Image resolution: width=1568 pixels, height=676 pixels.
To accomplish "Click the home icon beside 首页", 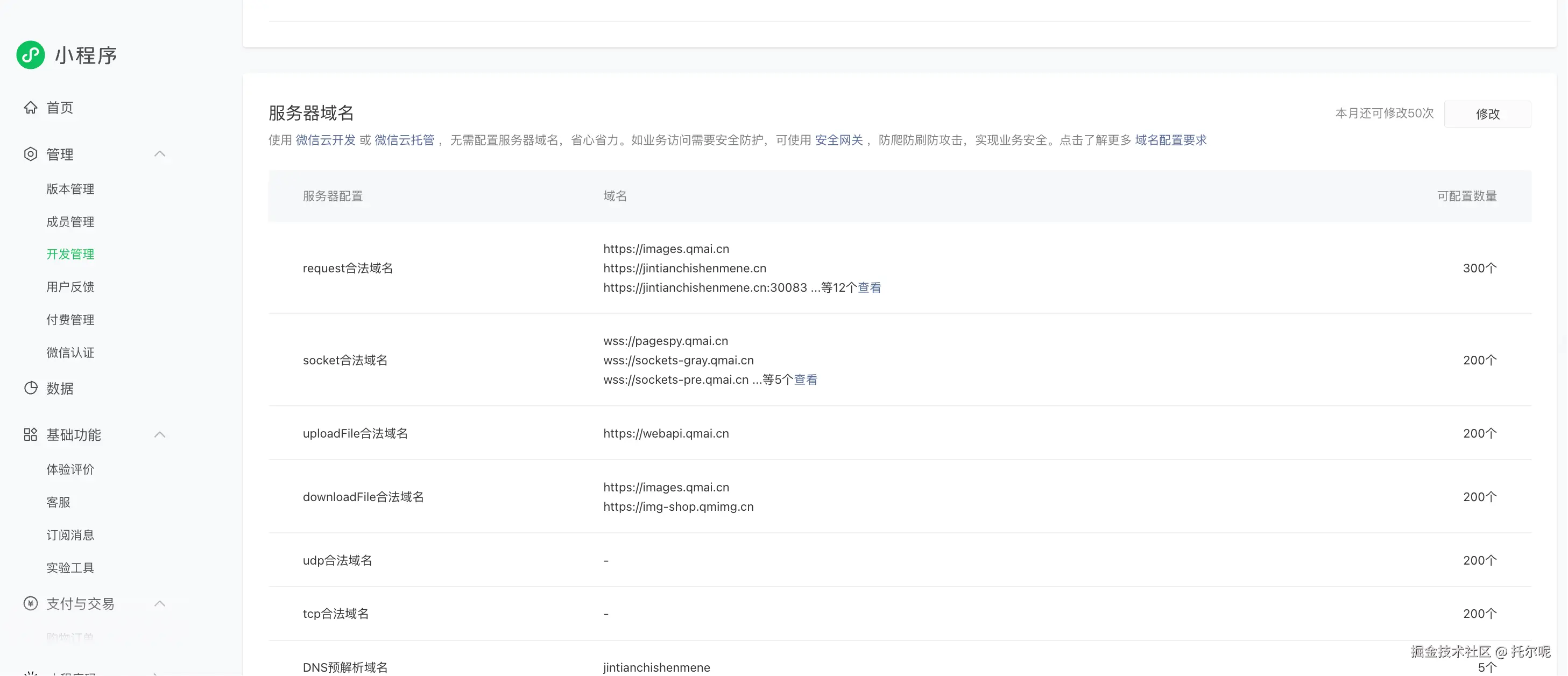I will (31, 108).
